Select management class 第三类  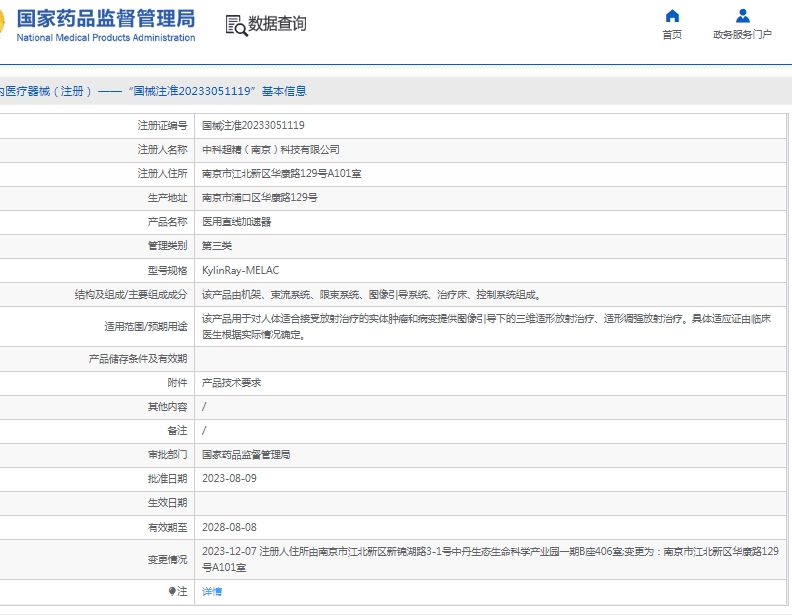217,246
